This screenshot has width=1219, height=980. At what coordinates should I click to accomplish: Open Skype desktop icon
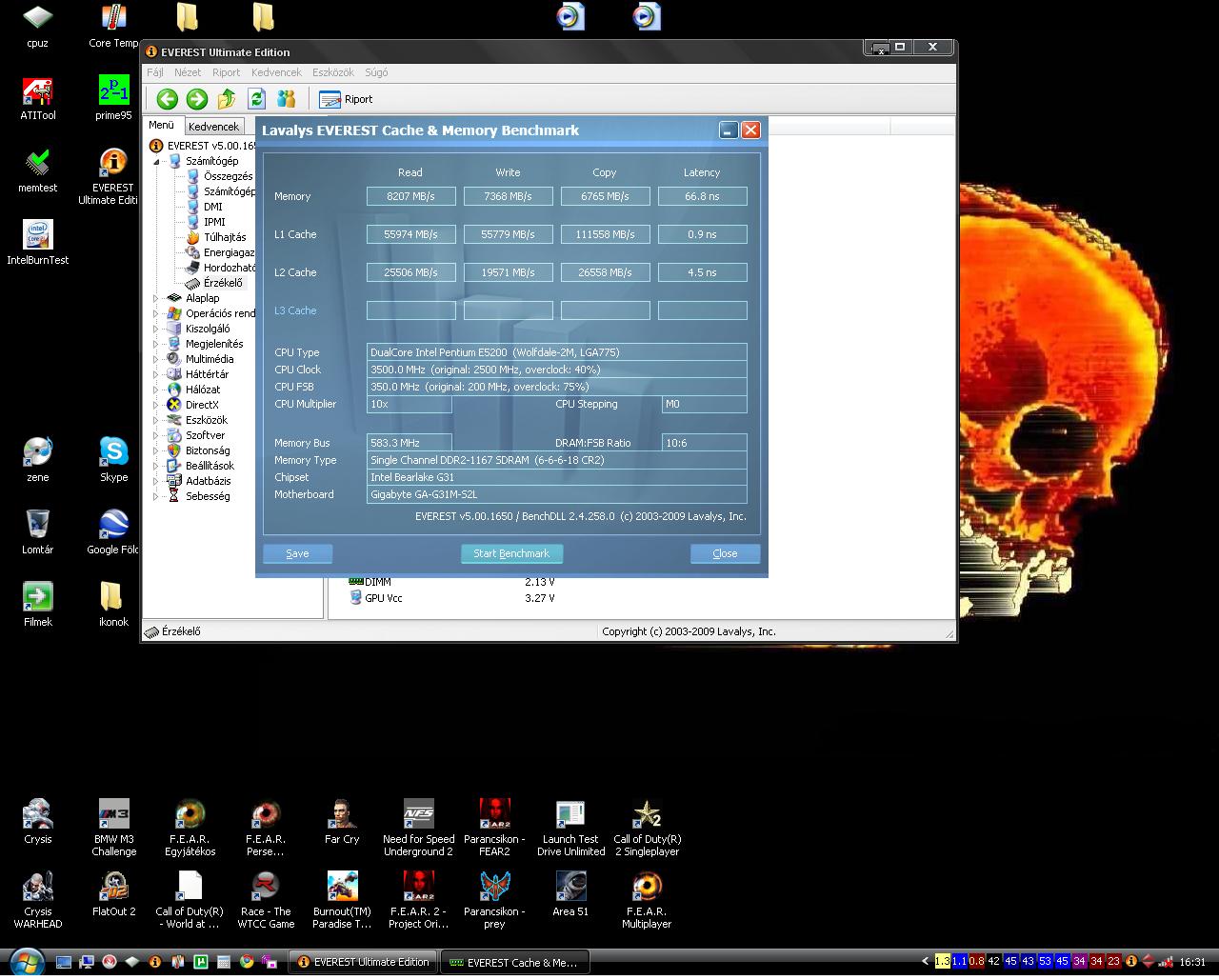point(113,460)
